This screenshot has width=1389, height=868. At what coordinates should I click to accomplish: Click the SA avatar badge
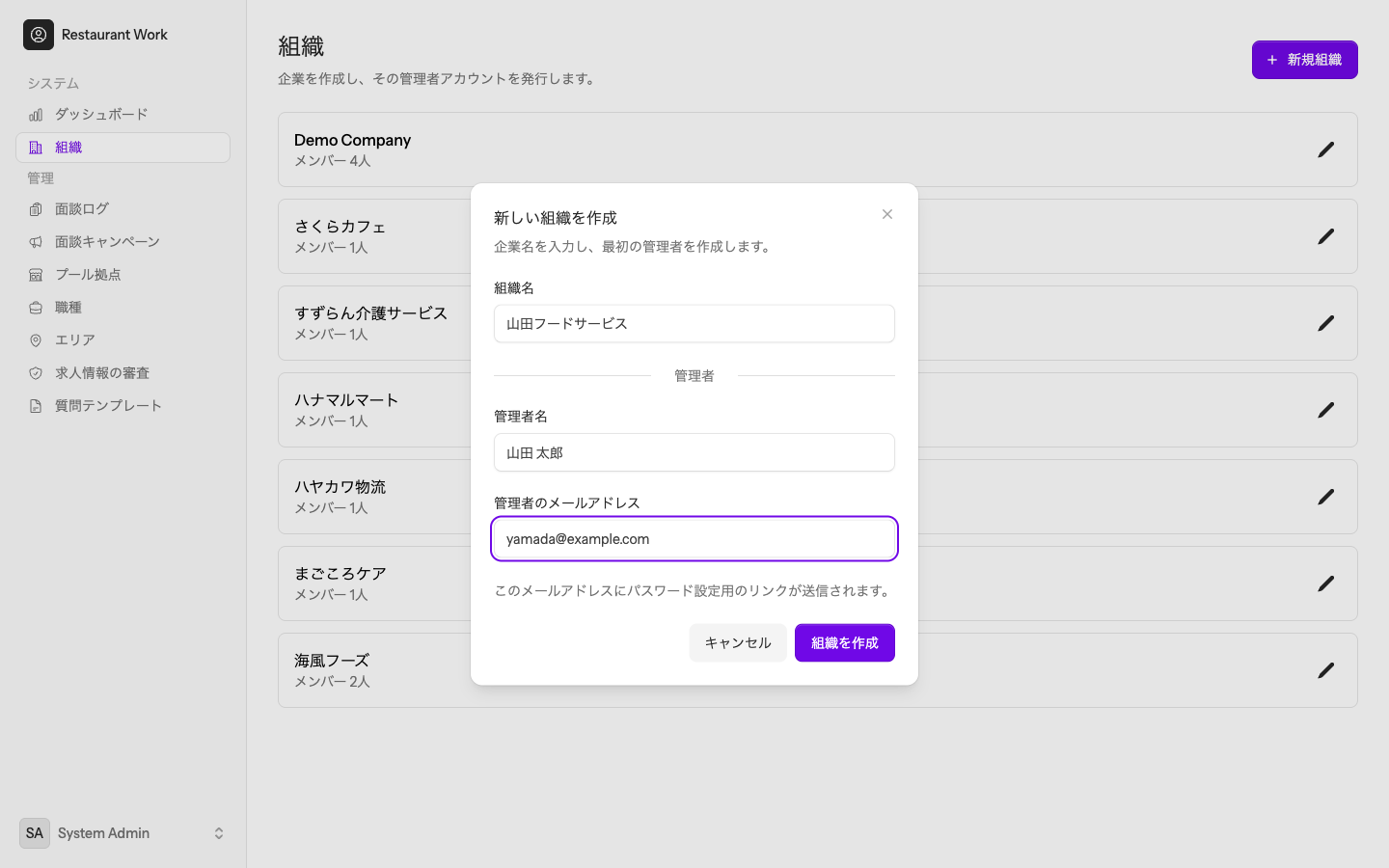35,833
